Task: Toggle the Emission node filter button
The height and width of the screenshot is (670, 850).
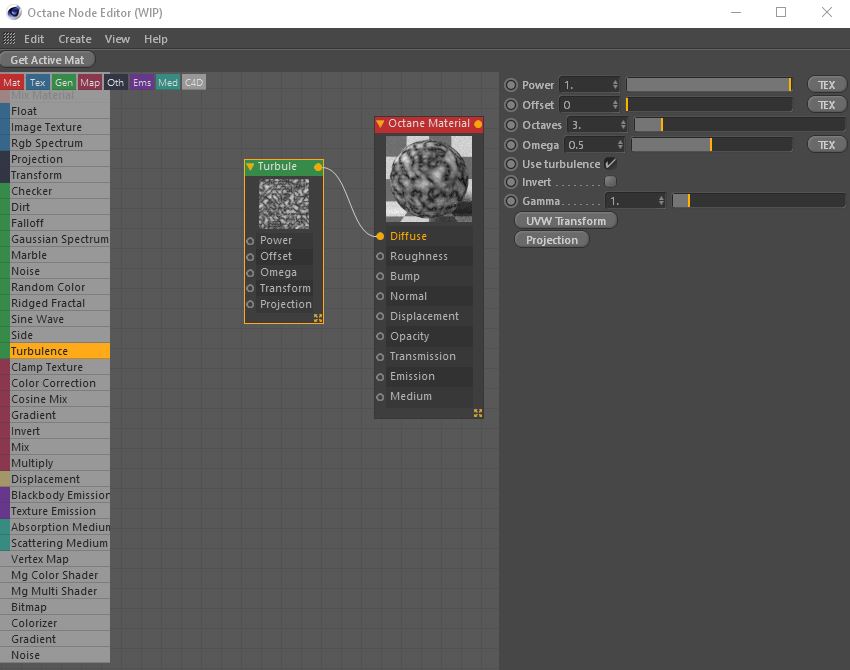Action: (x=142, y=82)
